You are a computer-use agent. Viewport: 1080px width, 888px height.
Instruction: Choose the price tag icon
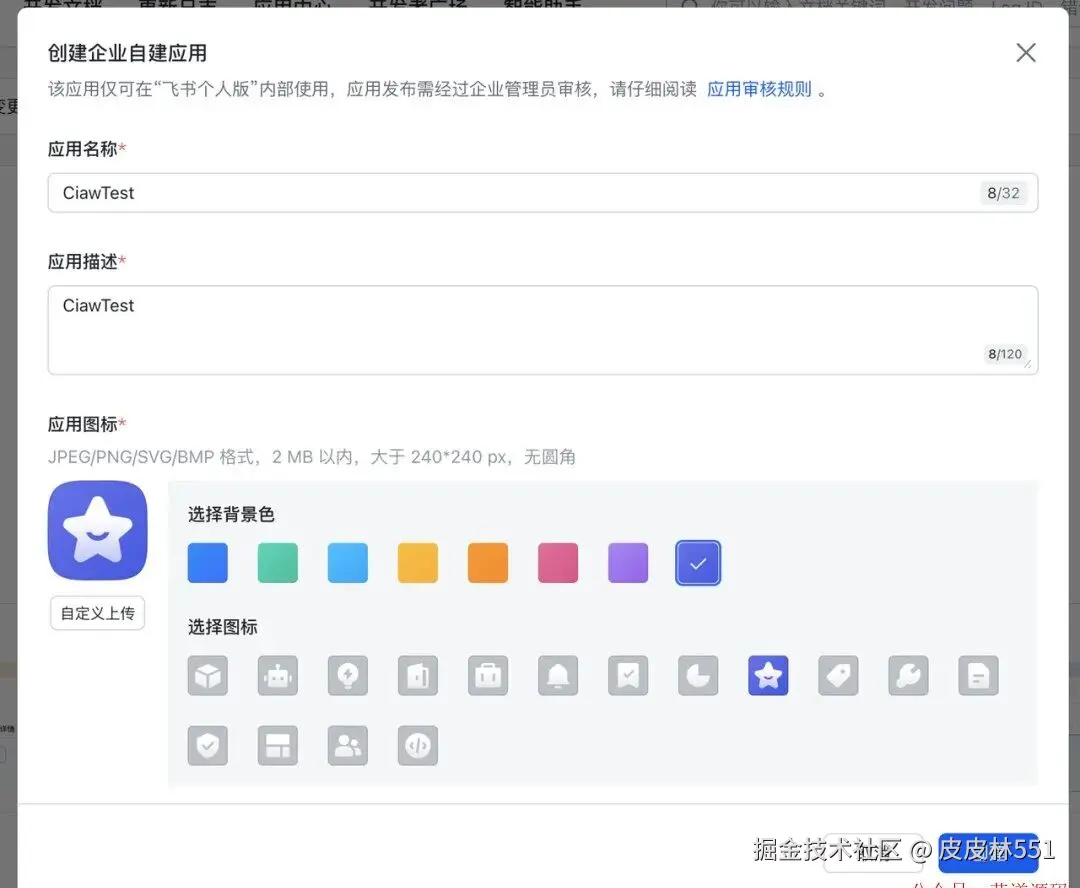[x=838, y=675]
